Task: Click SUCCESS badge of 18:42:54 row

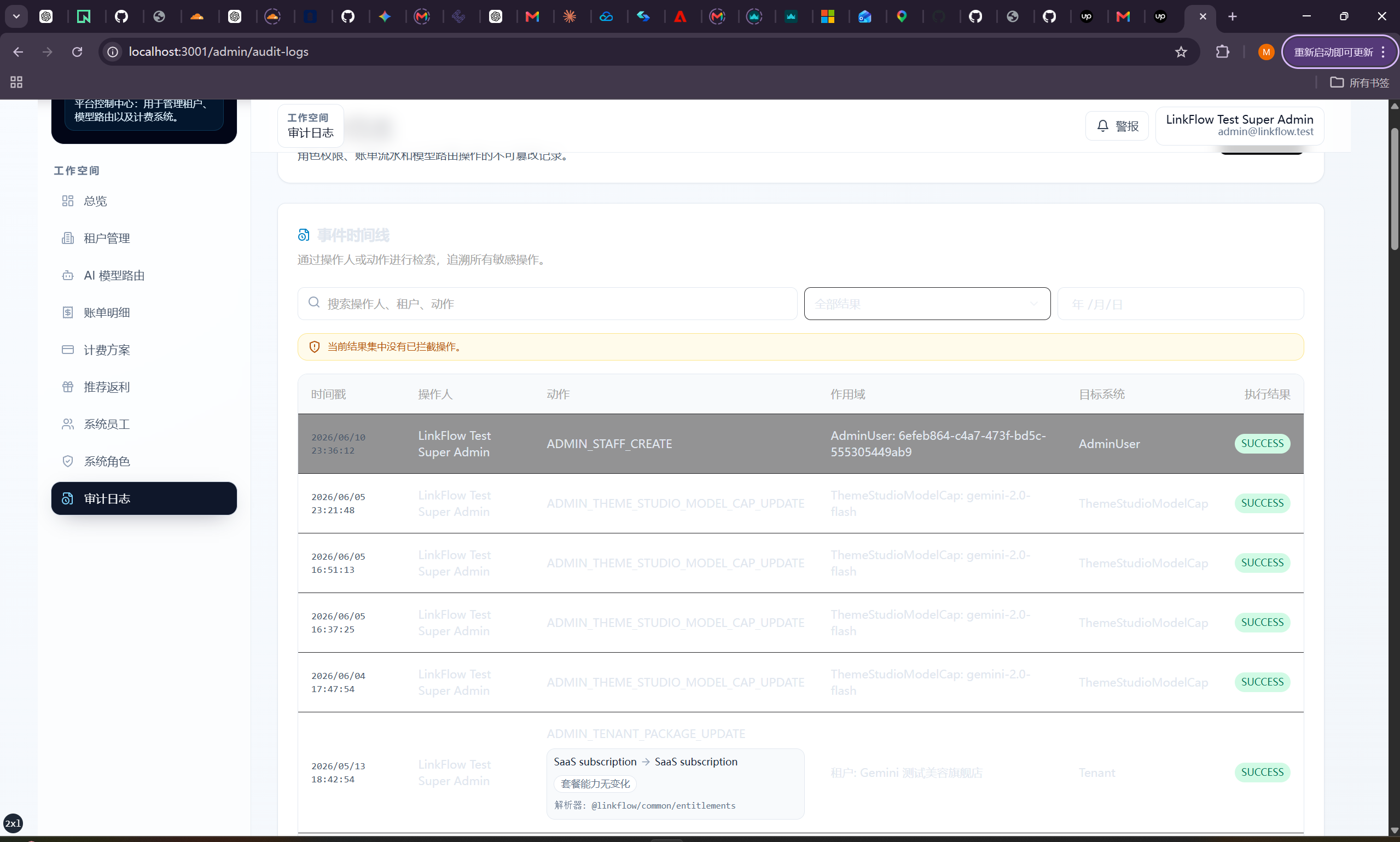Action: 1262,772
